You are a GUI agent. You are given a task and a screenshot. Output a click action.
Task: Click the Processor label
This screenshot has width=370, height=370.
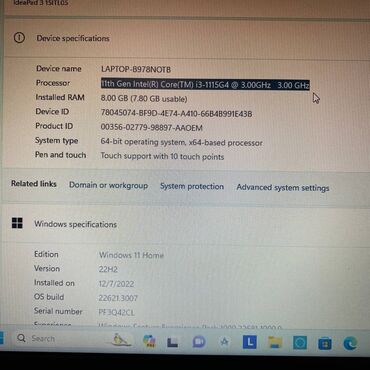pyautogui.click(x=53, y=83)
